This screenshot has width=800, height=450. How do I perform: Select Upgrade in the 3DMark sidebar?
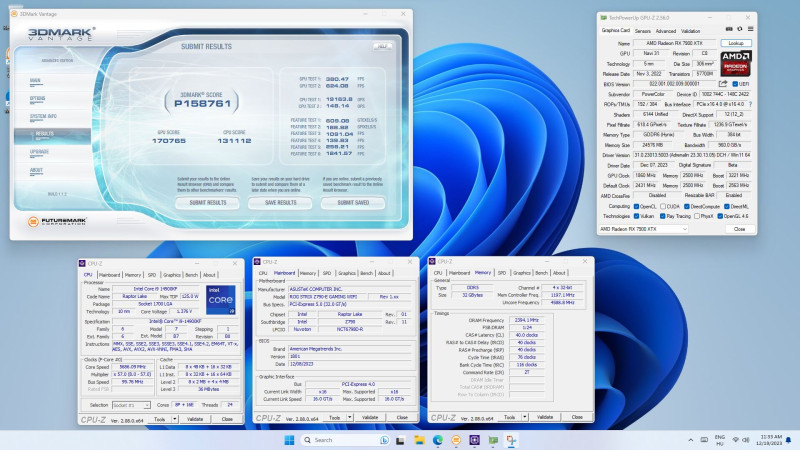(39, 152)
